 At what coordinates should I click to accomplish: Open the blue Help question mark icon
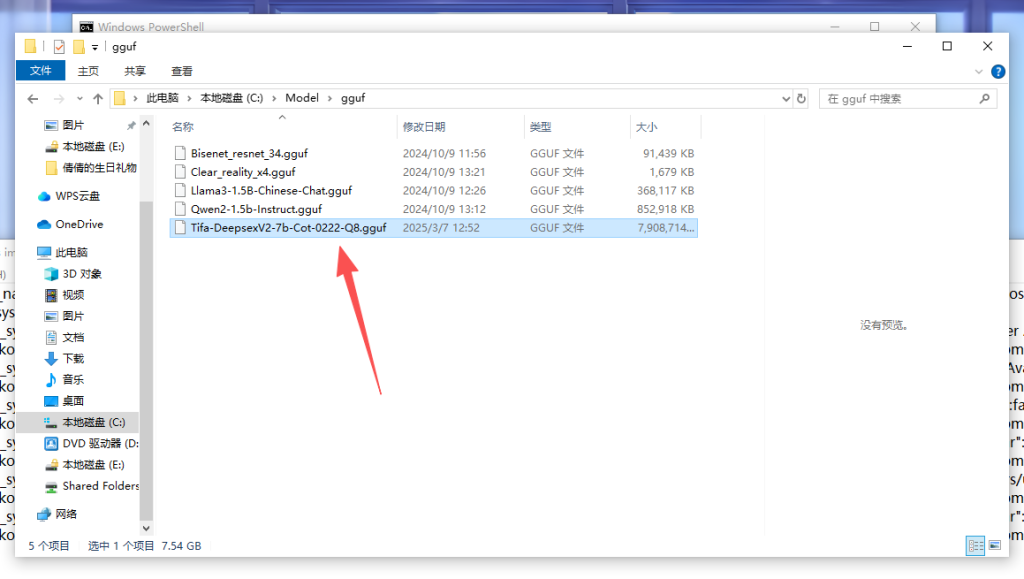click(x=997, y=72)
